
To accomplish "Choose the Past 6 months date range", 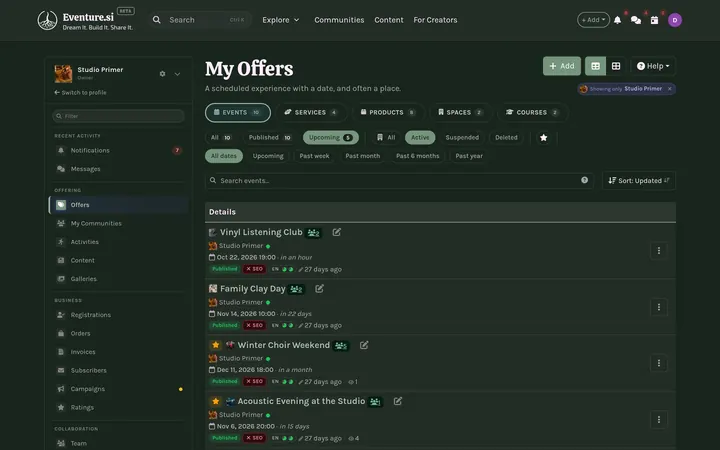I will pos(417,156).
